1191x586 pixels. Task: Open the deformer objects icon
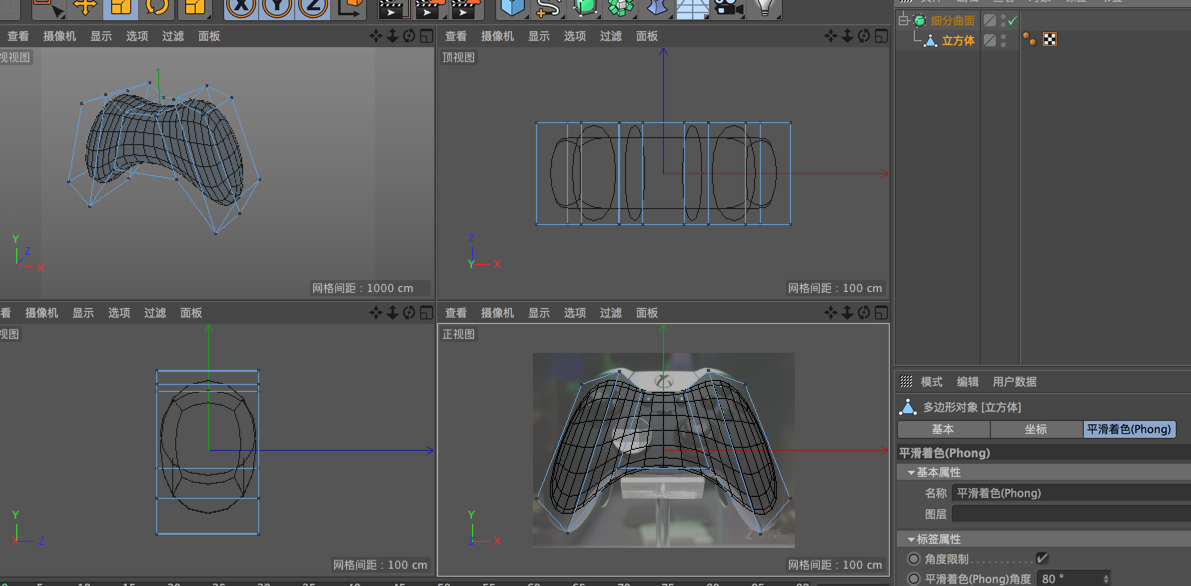coord(656,7)
